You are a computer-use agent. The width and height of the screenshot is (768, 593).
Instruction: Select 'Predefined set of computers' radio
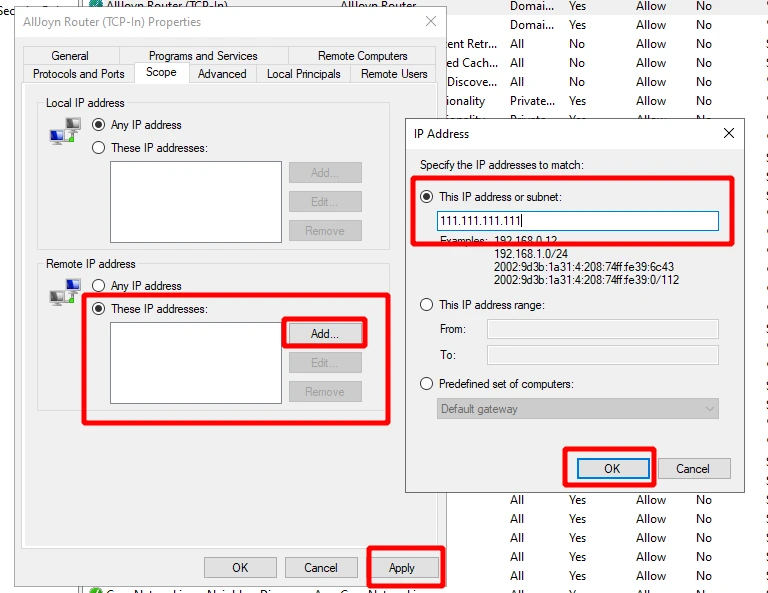tap(427, 383)
